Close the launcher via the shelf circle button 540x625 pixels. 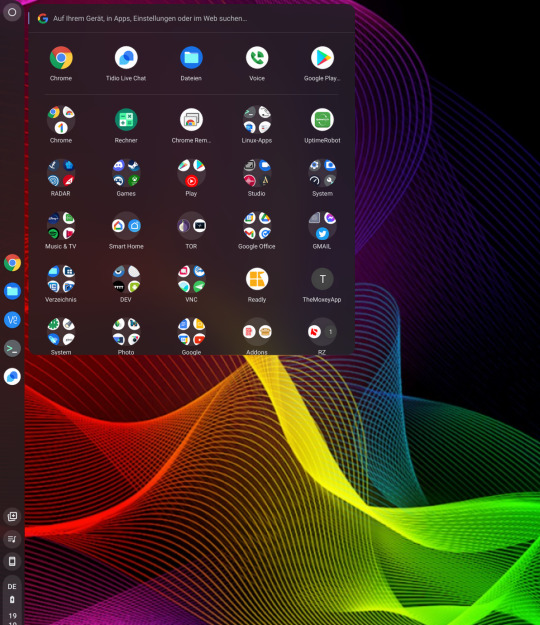[x=12, y=12]
